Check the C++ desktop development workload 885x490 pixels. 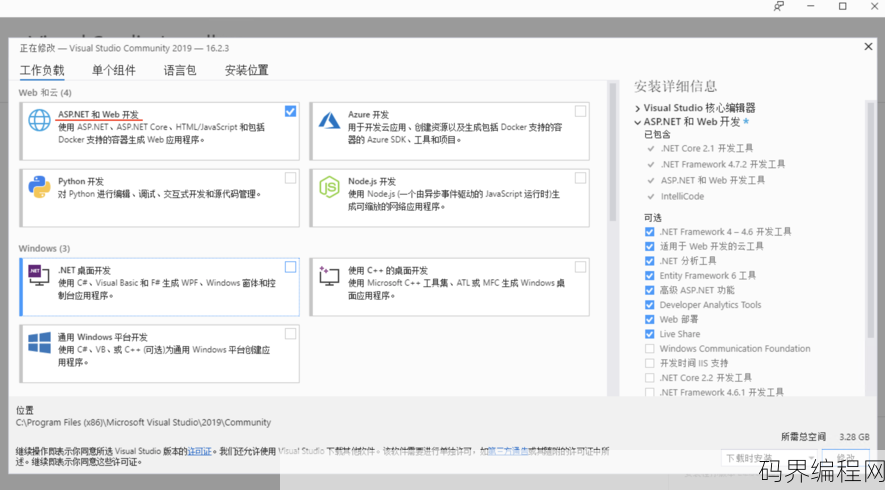(580, 266)
